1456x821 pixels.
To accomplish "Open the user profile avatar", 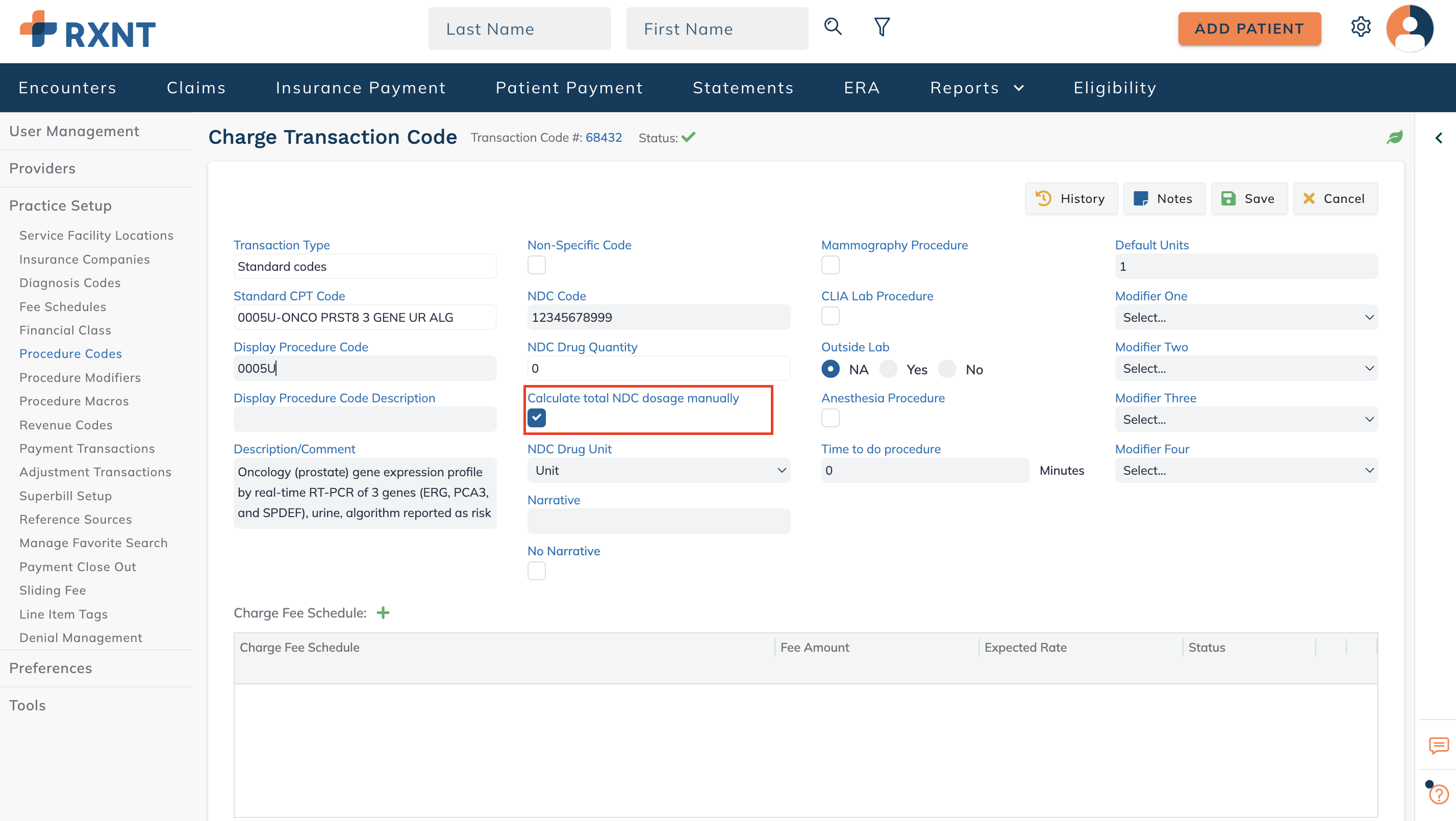I will (x=1410, y=28).
